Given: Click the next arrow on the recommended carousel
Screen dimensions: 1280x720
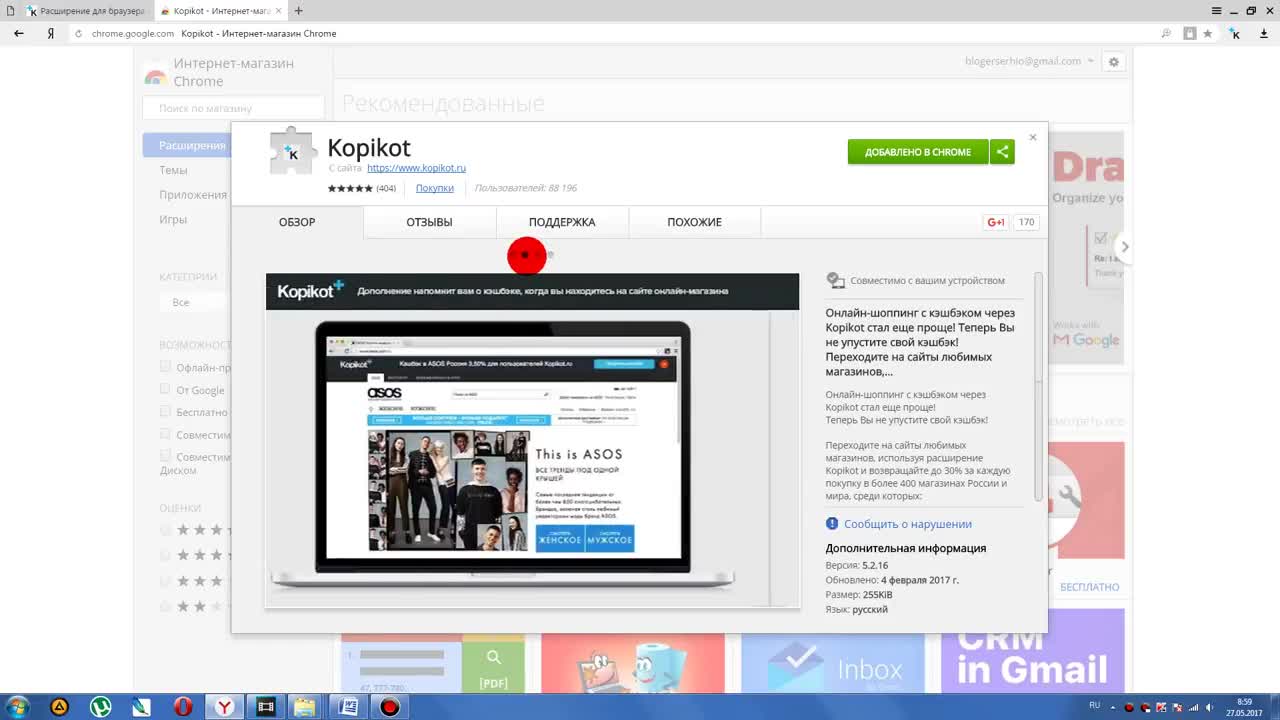Looking at the screenshot, I should pyautogui.click(x=1125, y=247).
